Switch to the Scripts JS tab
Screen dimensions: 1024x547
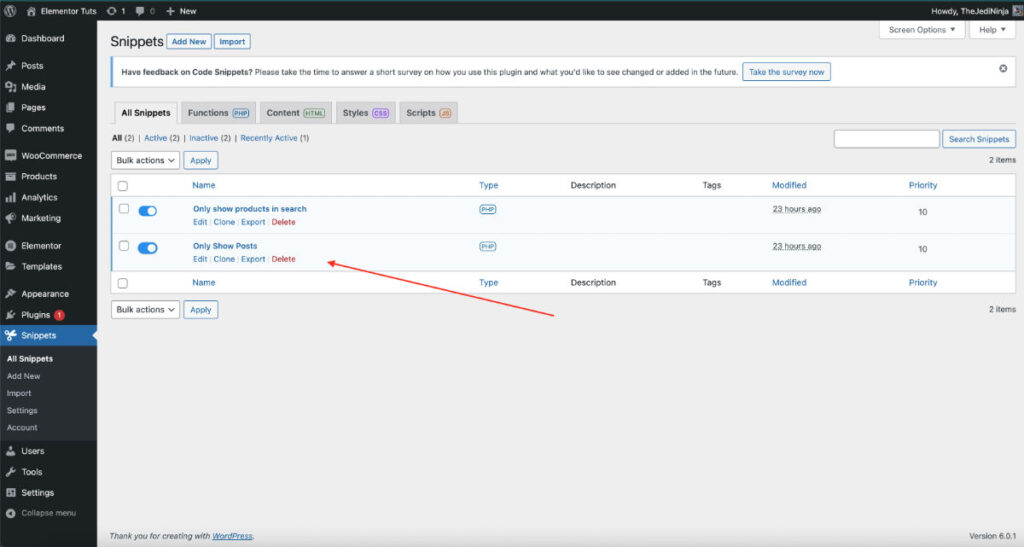click(x=428, y=113)
